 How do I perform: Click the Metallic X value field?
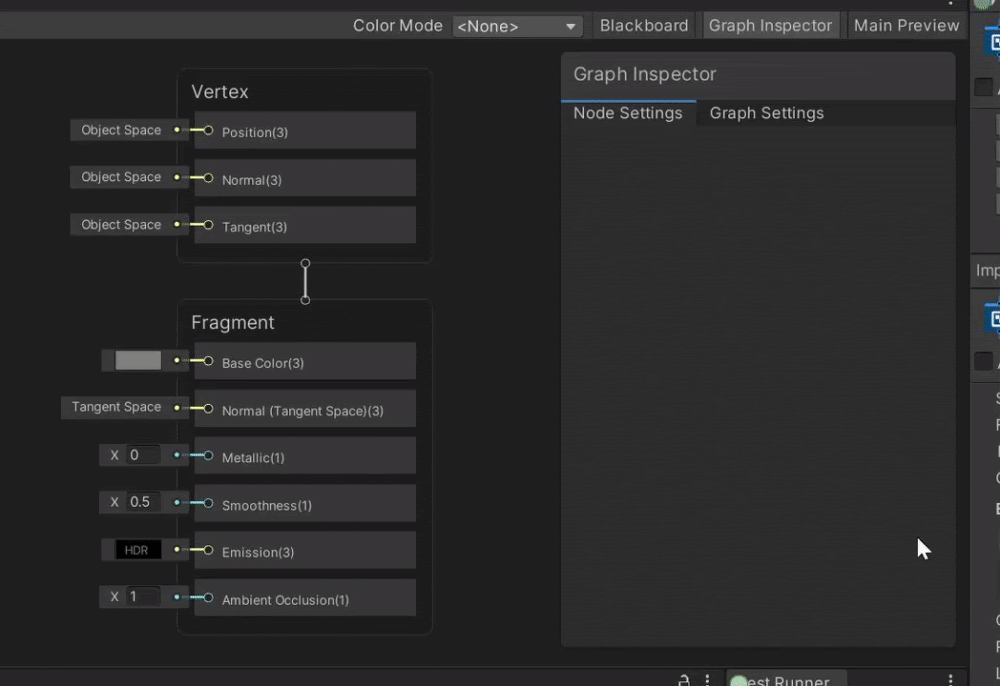coord(143,455)
